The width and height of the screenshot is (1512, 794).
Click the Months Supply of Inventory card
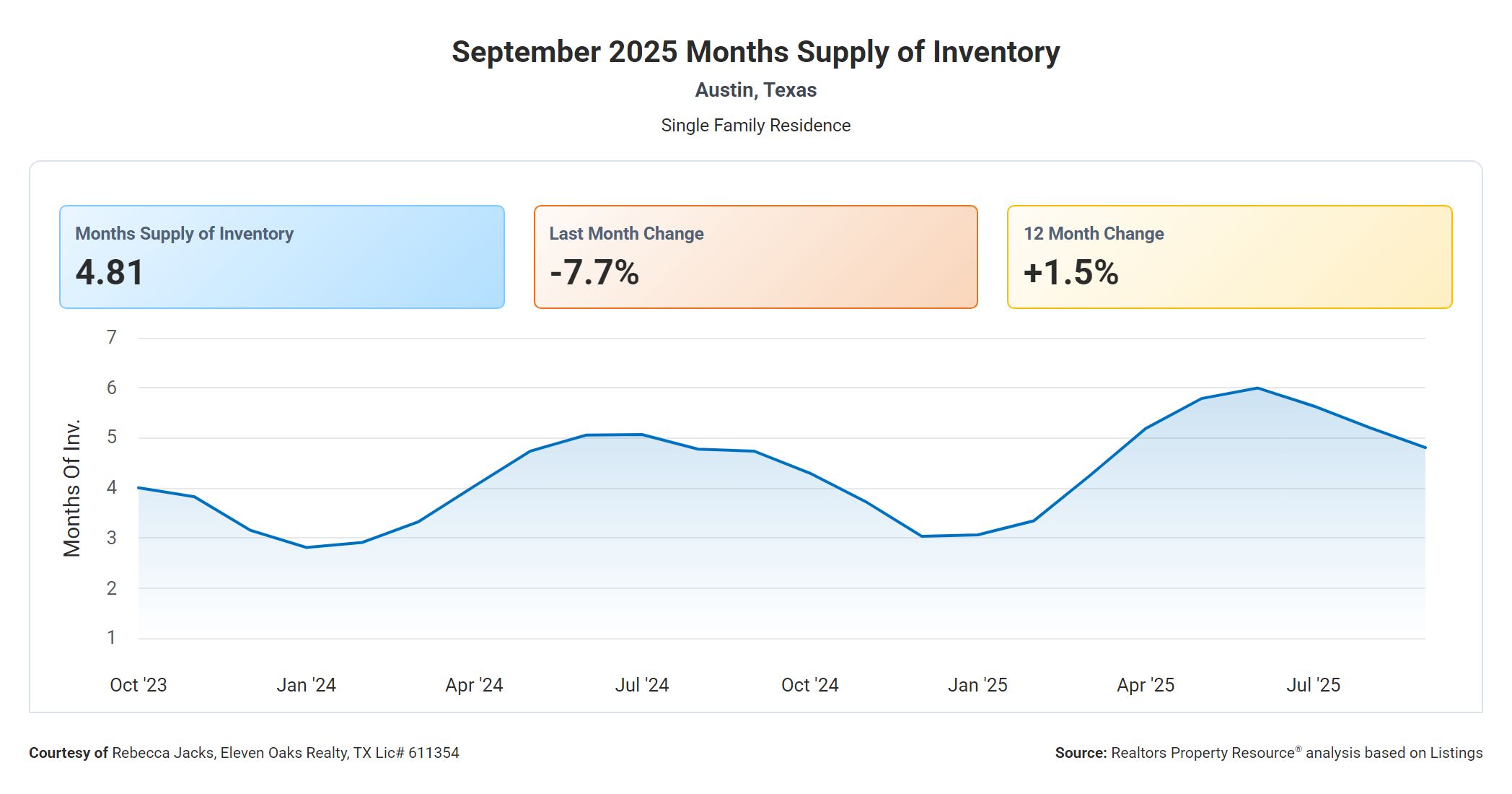[x=281, y=257]
